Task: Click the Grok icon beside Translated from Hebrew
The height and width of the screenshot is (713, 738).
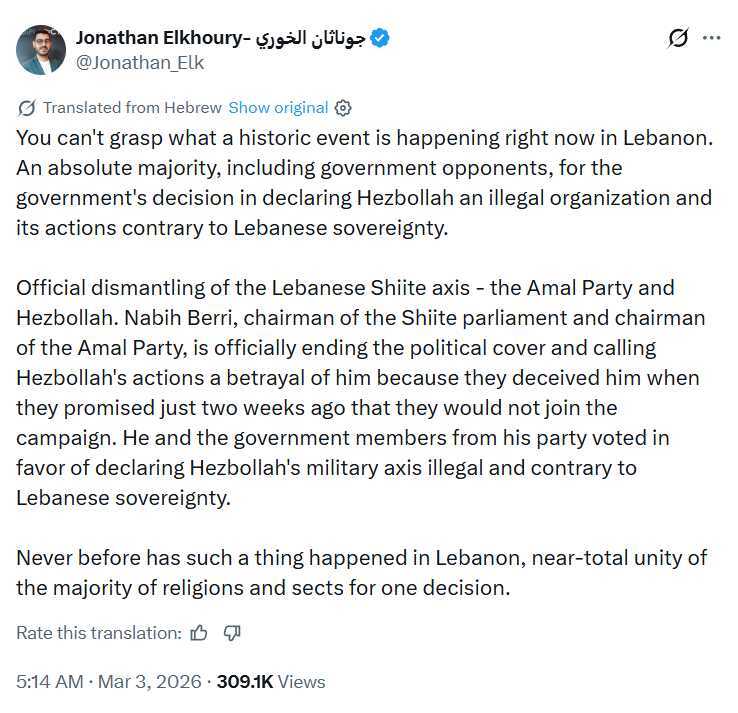Action: [x=27, y=108]
